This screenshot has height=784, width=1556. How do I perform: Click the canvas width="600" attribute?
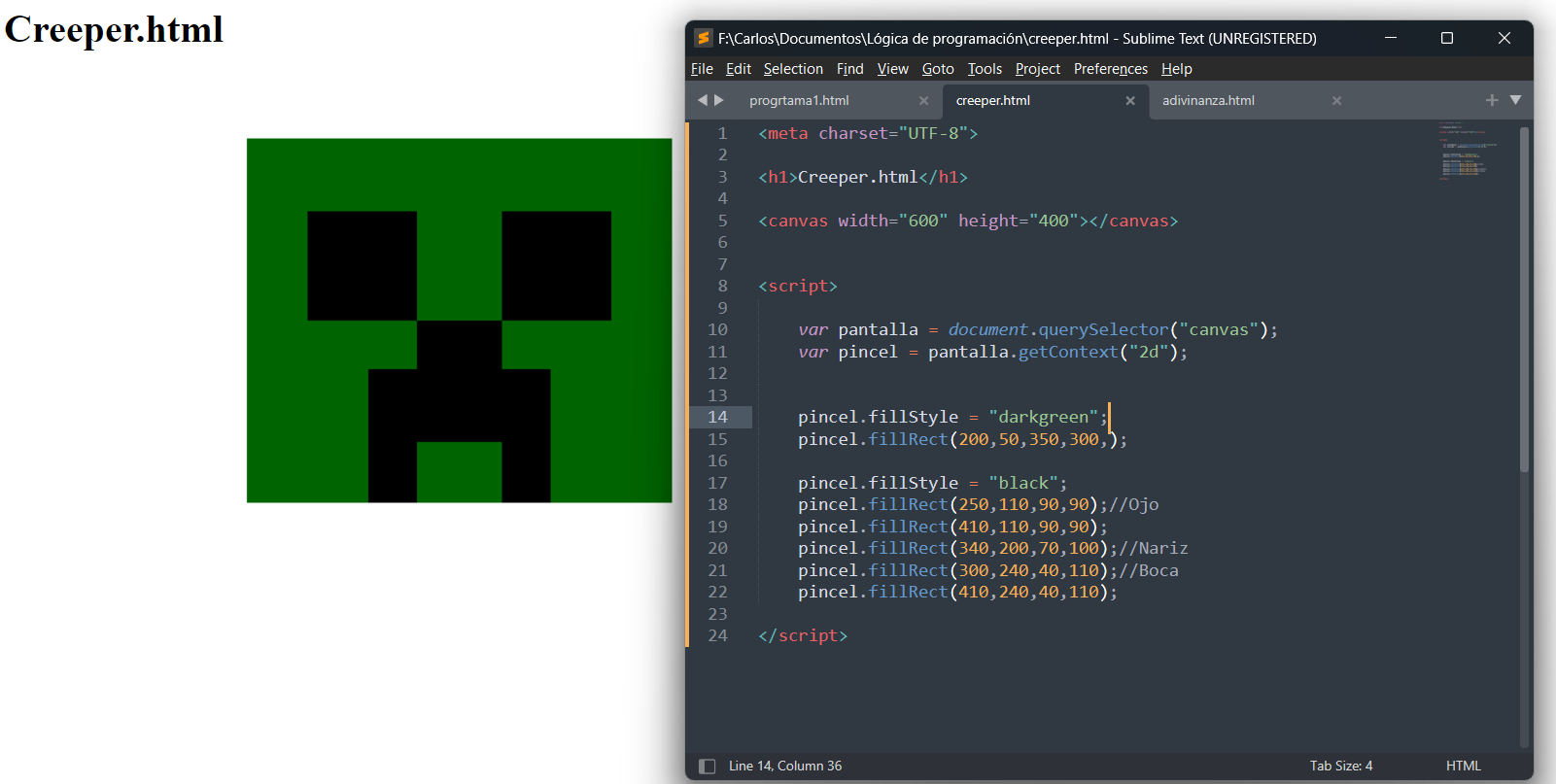coord(892,221)
